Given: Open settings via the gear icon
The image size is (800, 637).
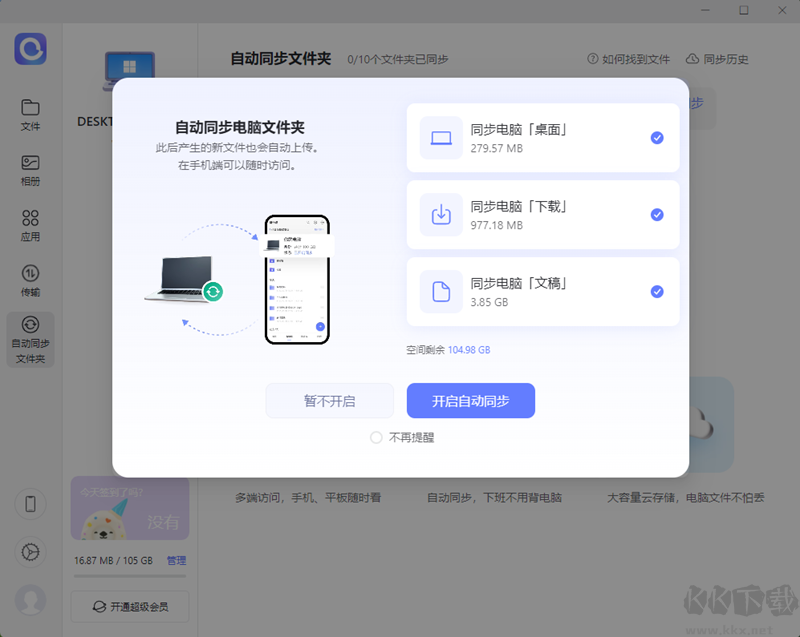Looking at the screenshot, I should 30,552.
